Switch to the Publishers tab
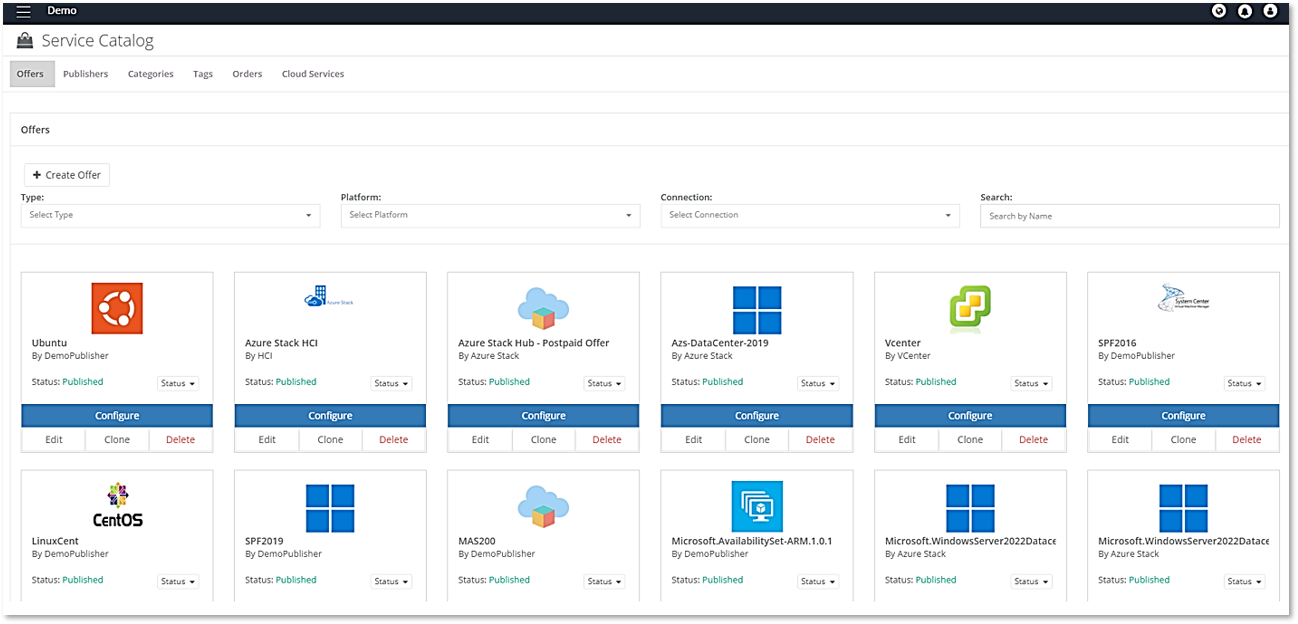 tap(86, 74)
